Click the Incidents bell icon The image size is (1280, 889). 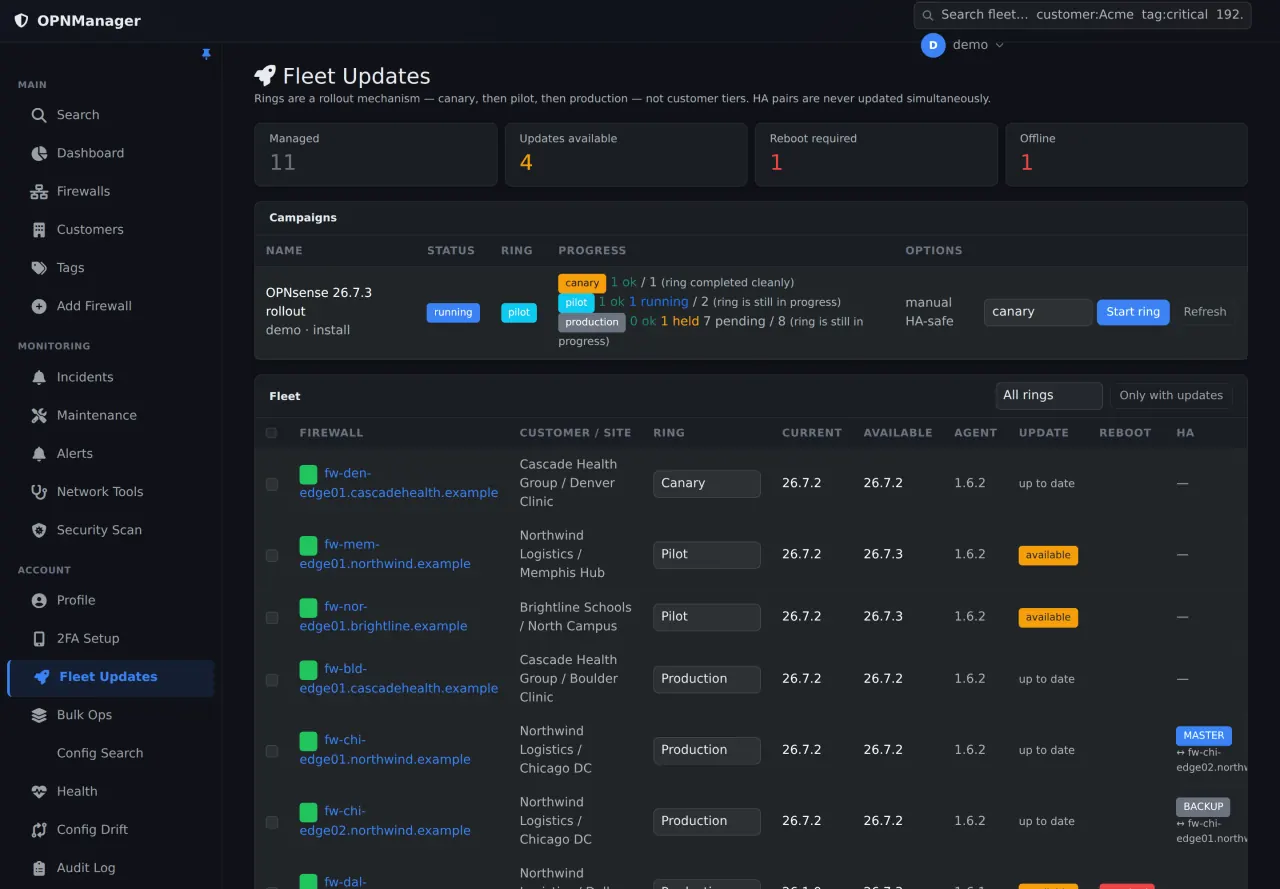click(39, 377)
